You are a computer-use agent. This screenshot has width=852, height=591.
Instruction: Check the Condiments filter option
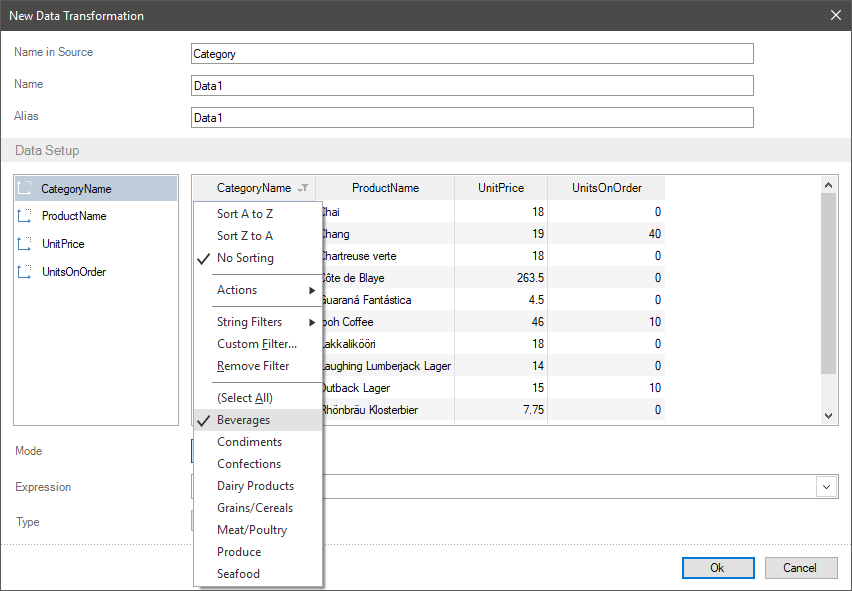249,442
